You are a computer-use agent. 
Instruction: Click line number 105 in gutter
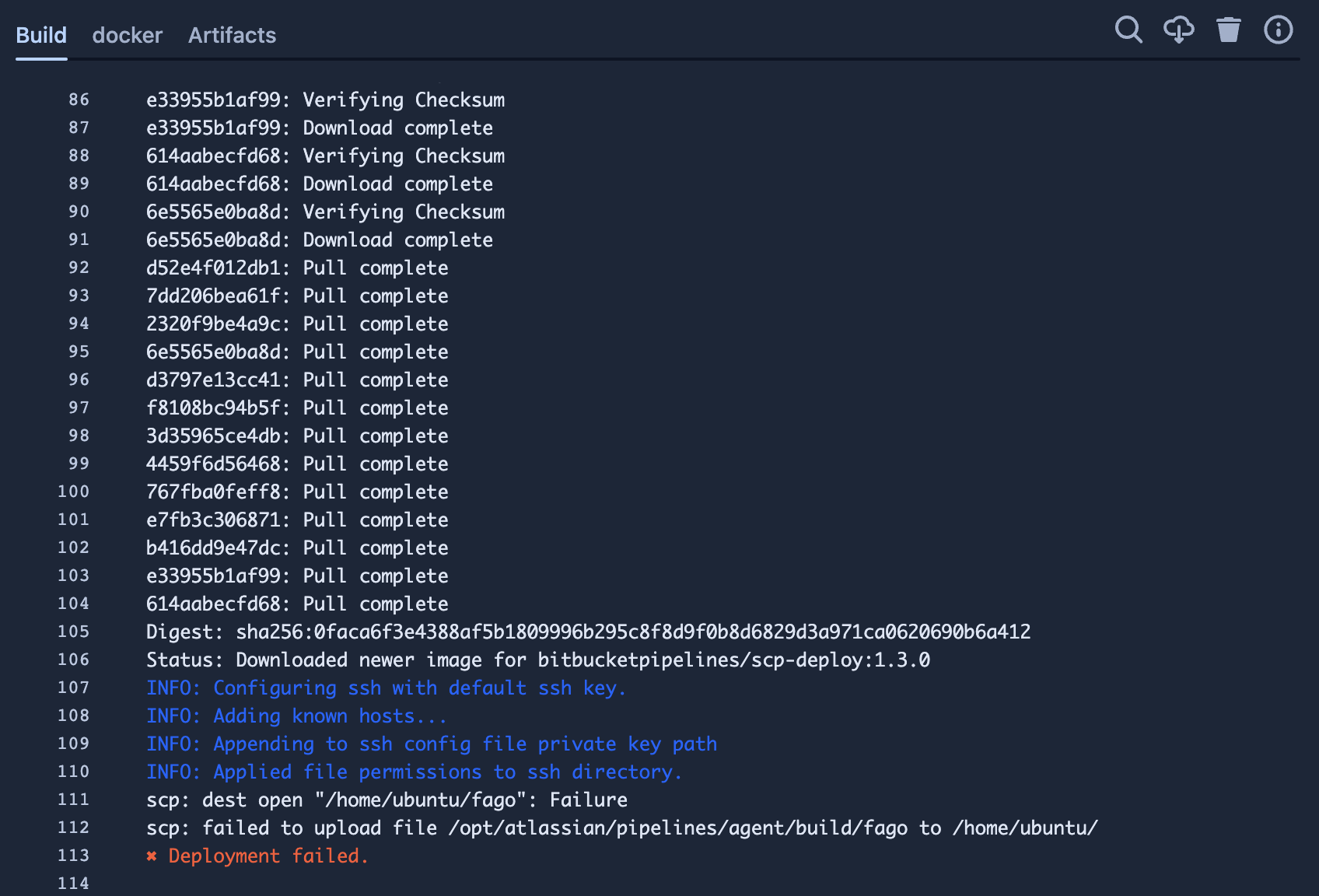coord(74,632)
